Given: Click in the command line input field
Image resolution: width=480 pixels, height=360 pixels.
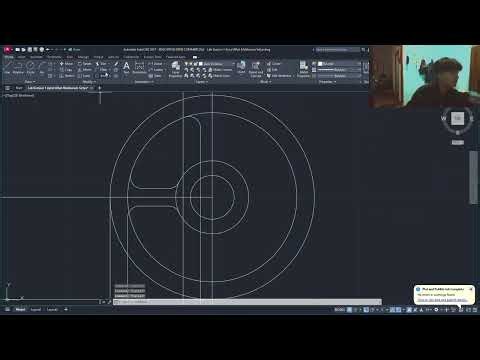Looking at the screenshot, I should pyautogui.click(x=247, y=302).
